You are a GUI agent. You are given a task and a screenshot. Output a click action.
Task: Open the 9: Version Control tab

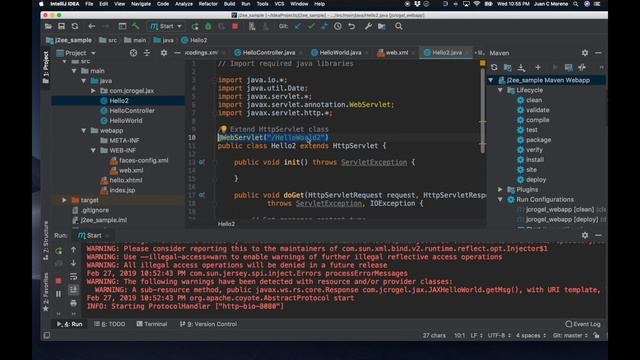[209, 324]
